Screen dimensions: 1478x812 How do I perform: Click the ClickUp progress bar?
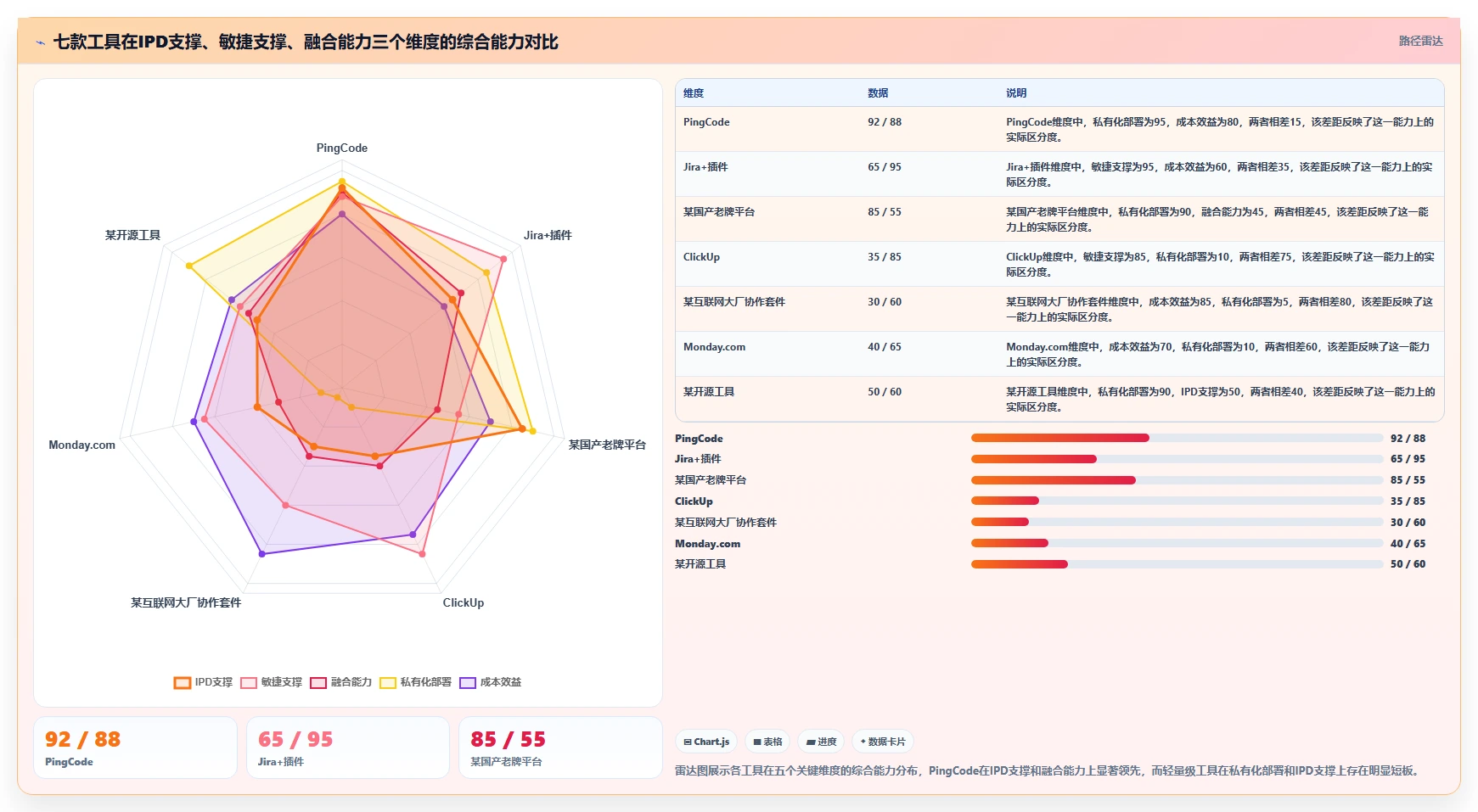1177,501
